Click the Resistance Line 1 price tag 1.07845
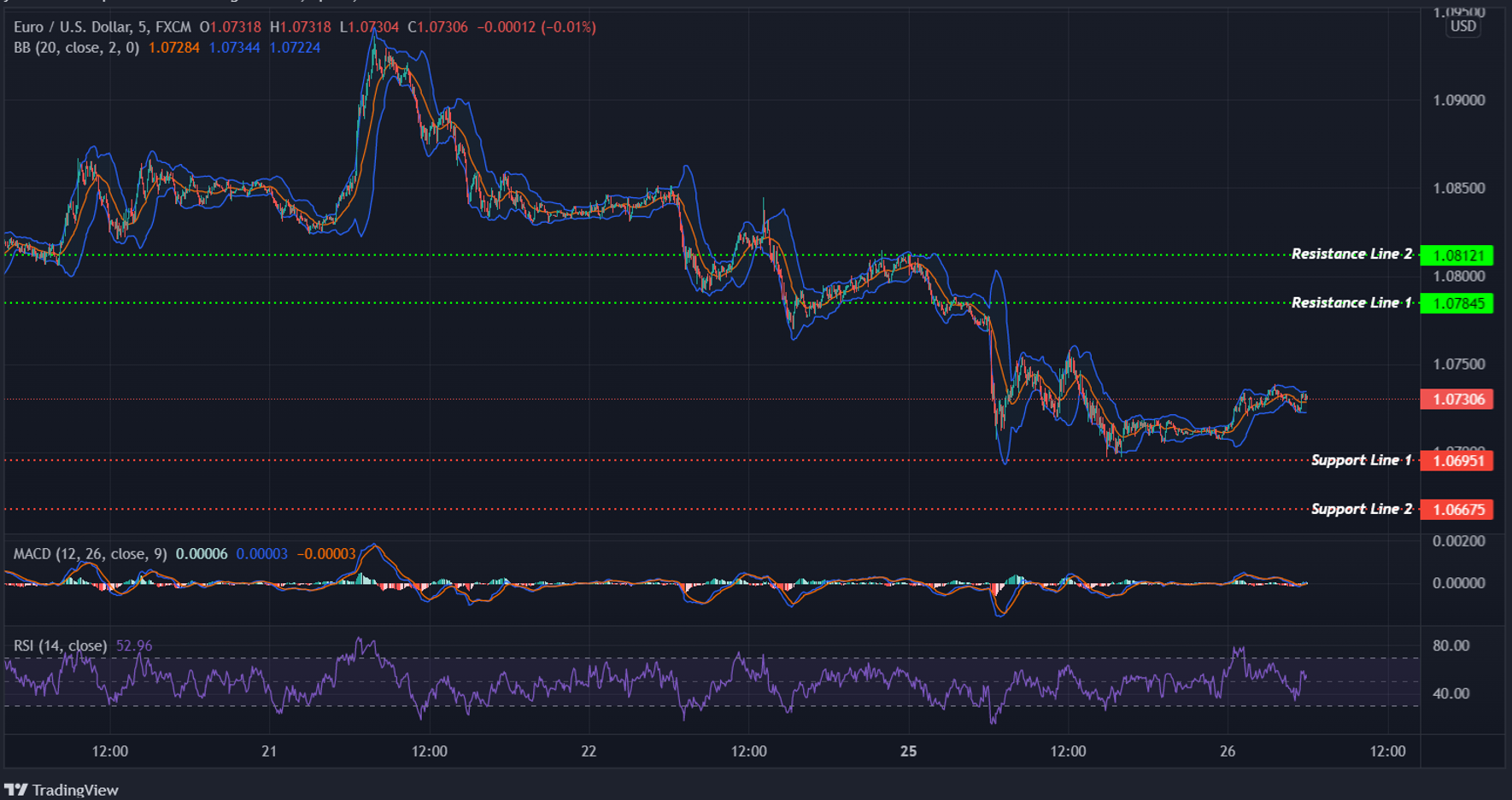The height and width of the screenshot is (800, 1512). click(1457, 304)
